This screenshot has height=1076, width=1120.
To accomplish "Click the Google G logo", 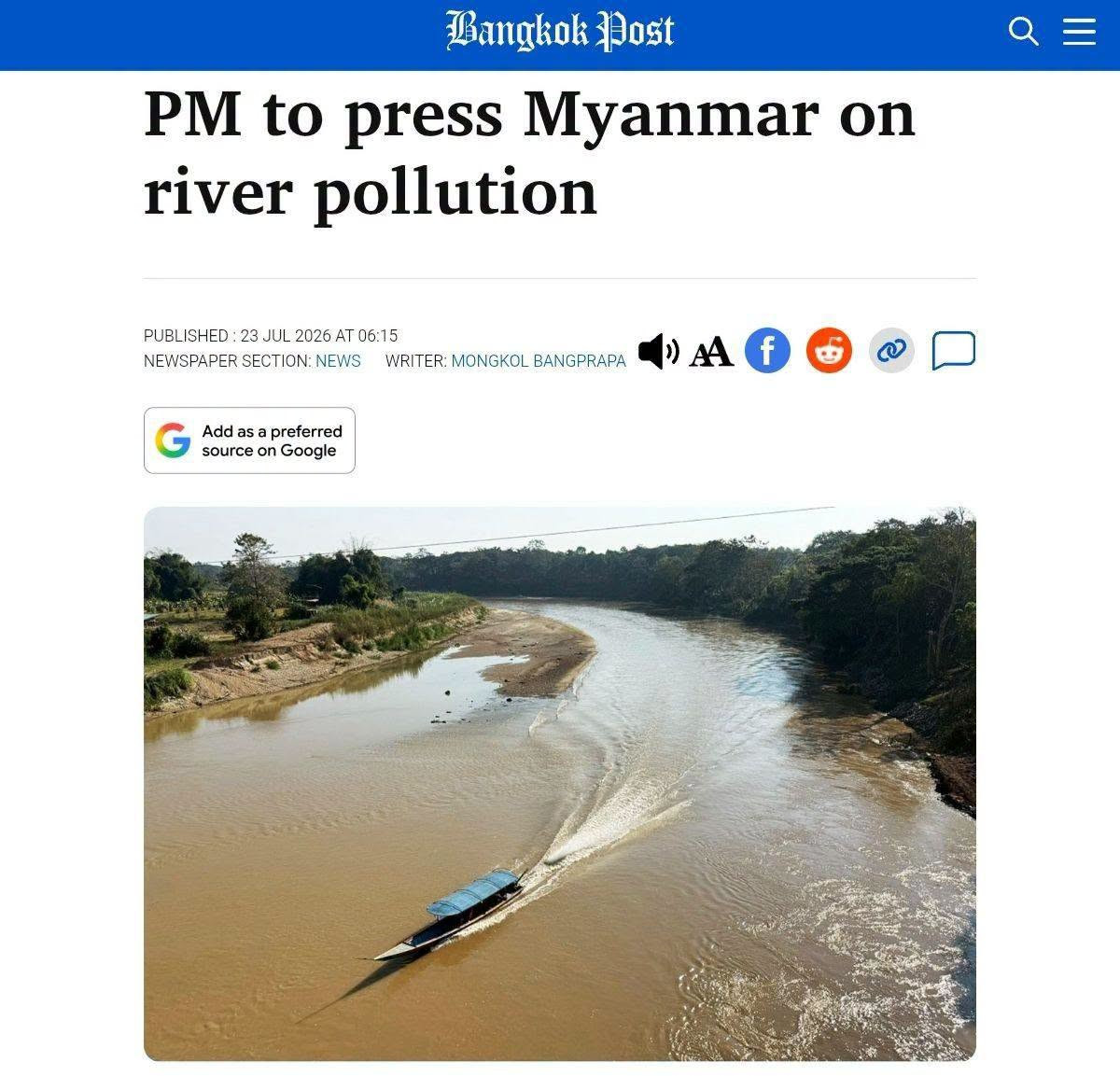I will point(173,440).
